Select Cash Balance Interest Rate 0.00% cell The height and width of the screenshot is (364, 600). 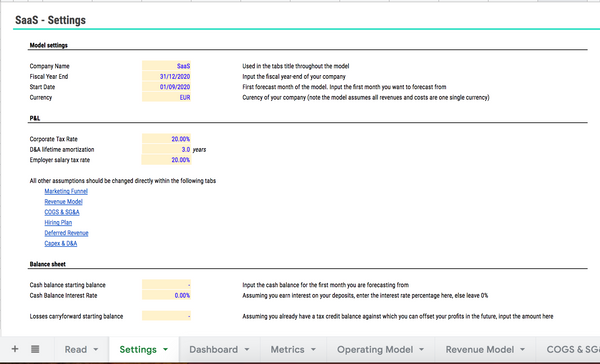(166, 295)
